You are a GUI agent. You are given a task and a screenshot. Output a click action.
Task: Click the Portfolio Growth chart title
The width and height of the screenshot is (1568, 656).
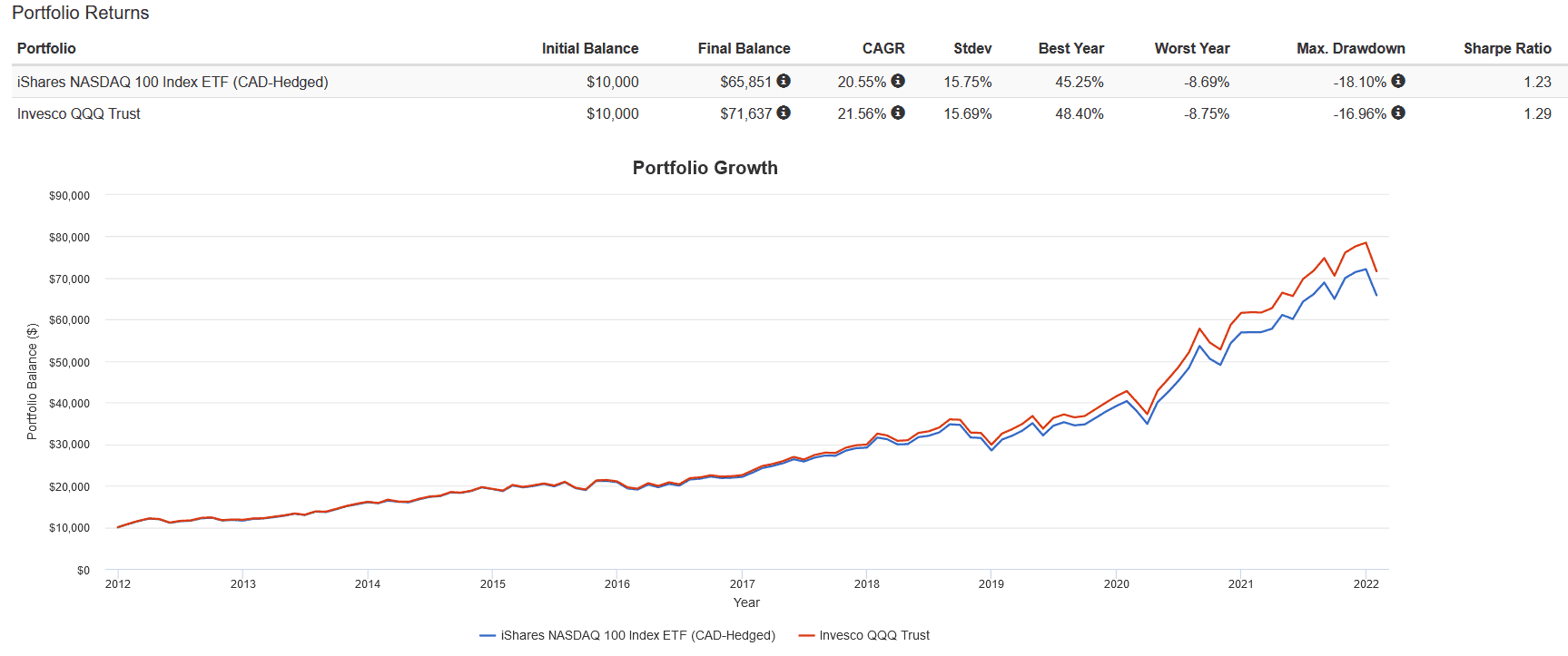tap(705, 168)
